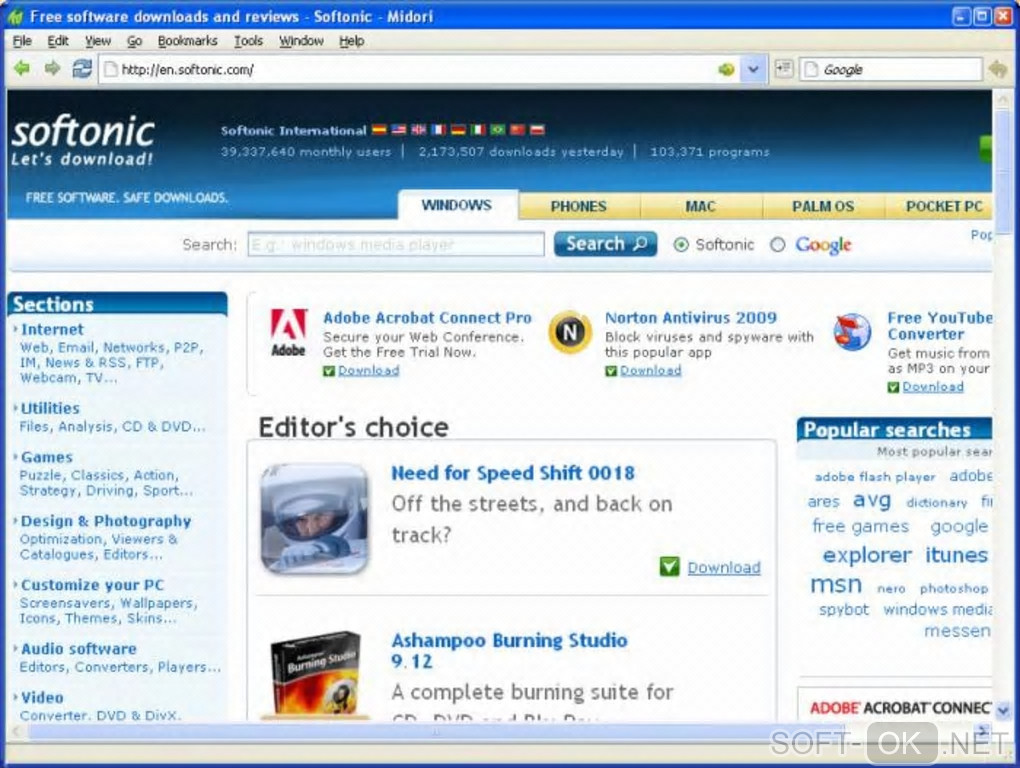Open the Help menu
This screenshot has height=768, width=1020.
pos(351,41)
